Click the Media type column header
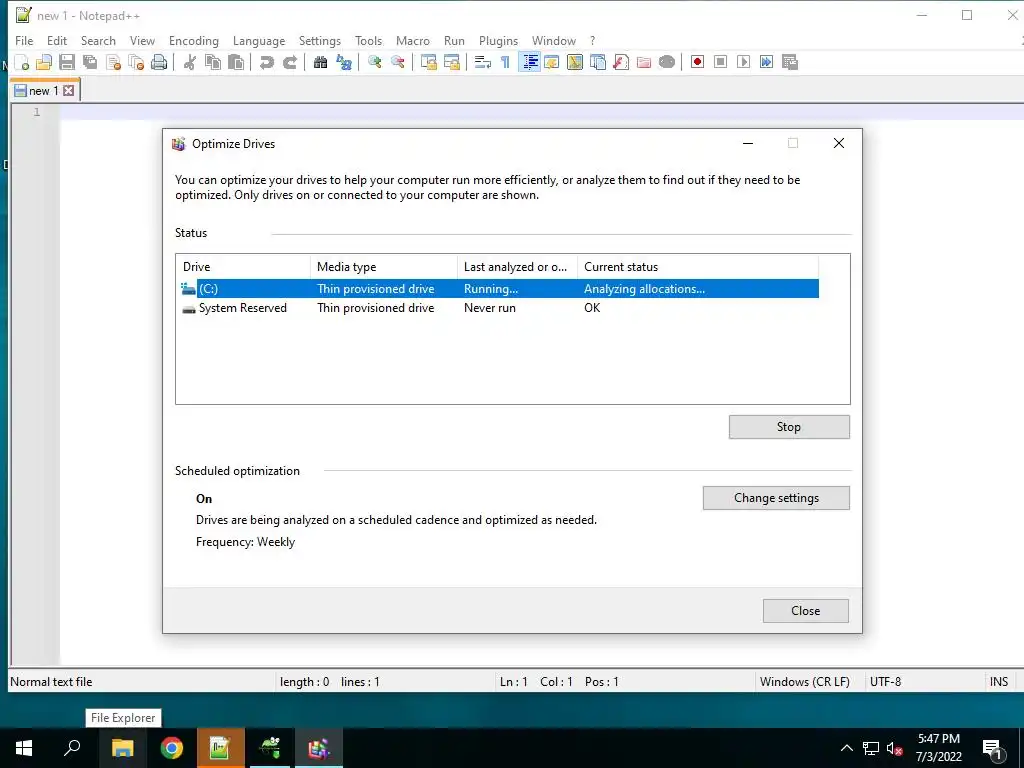 383,266
